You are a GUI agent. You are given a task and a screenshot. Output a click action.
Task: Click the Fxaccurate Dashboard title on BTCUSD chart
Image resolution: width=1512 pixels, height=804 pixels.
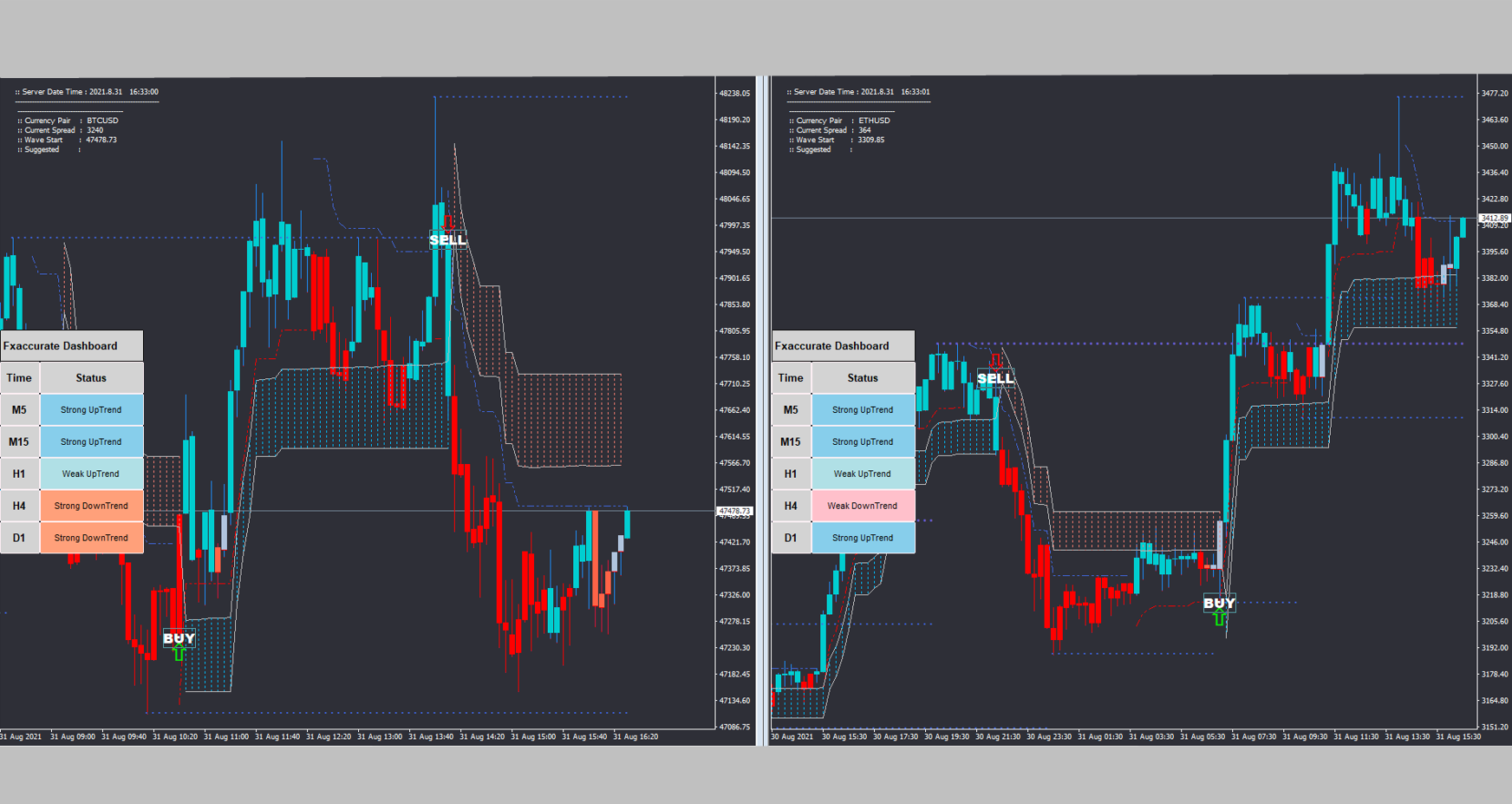click(61, 346)
